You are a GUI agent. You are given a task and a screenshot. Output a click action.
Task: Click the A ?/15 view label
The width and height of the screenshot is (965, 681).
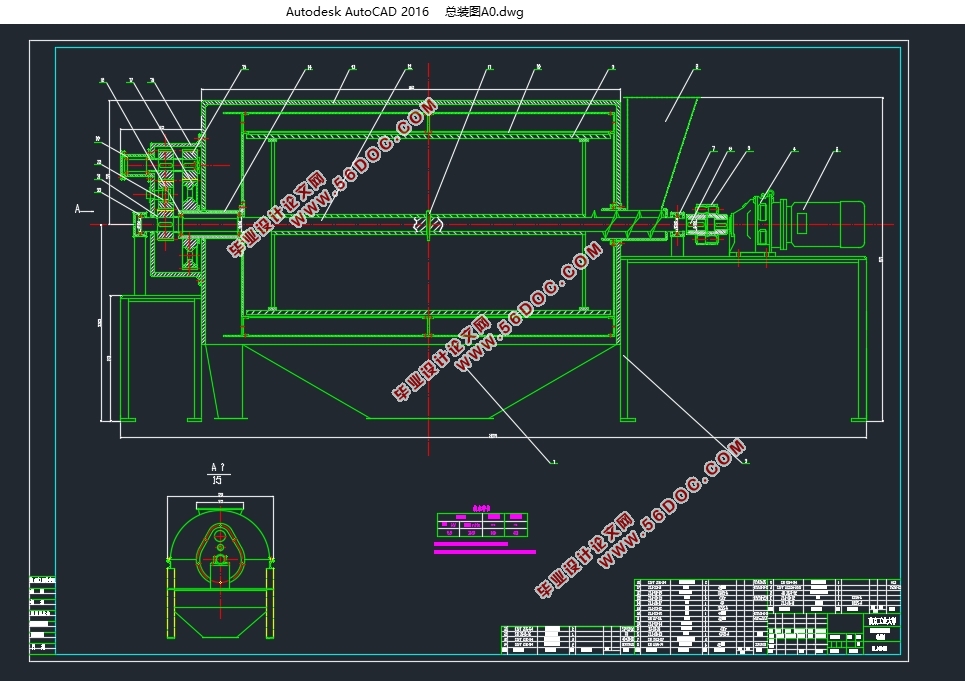click(x=218, y=474)
